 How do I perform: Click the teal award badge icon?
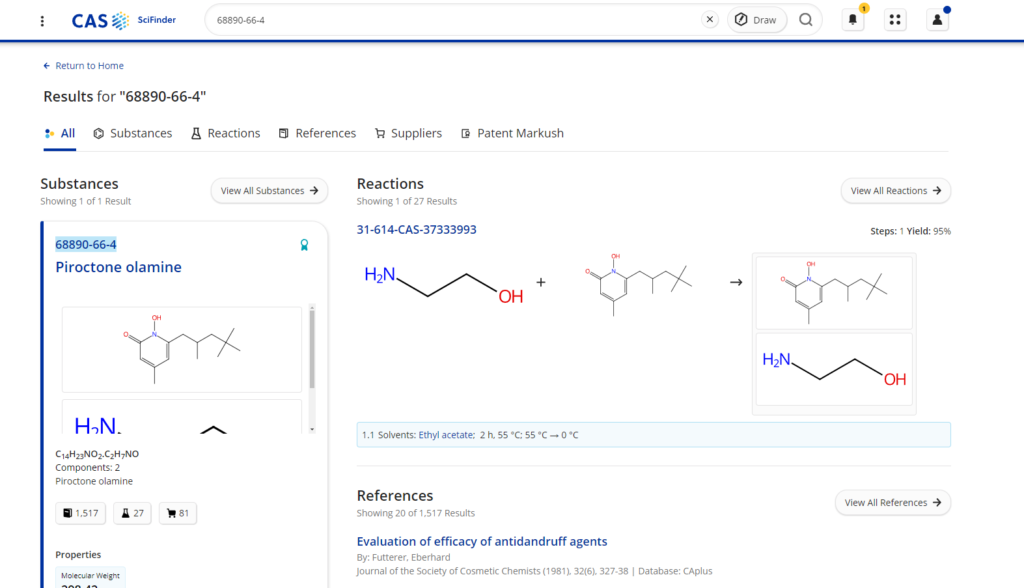pyautogui.click(x=304, y=245)
